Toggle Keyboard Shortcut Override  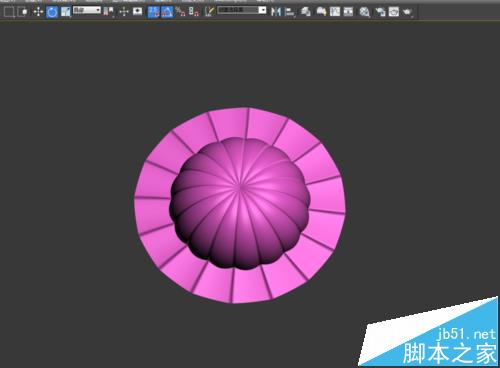coord(137,12)
